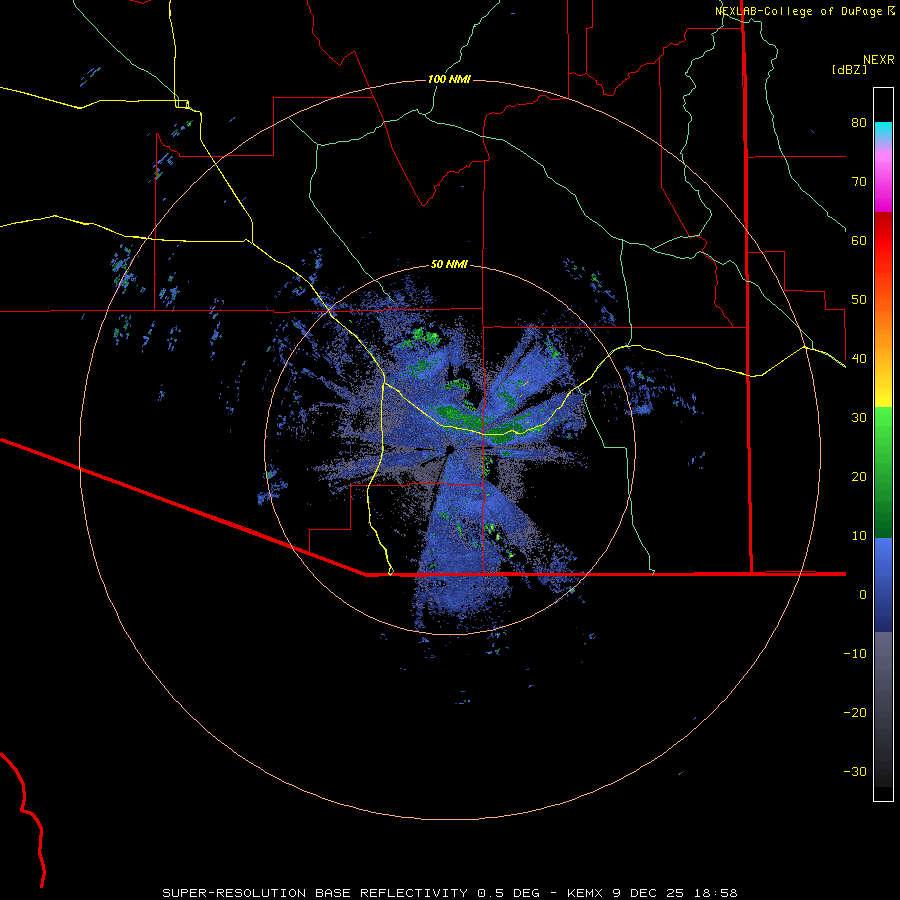This screenshot has width=900, height=900.
Task: Click the NEXLAB-College of DuPage watermark text
Action: coord(798,11)
